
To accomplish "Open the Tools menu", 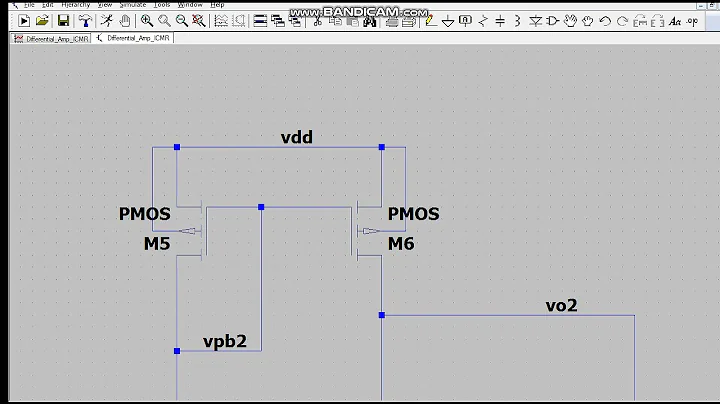I will [x=162, y=5].
